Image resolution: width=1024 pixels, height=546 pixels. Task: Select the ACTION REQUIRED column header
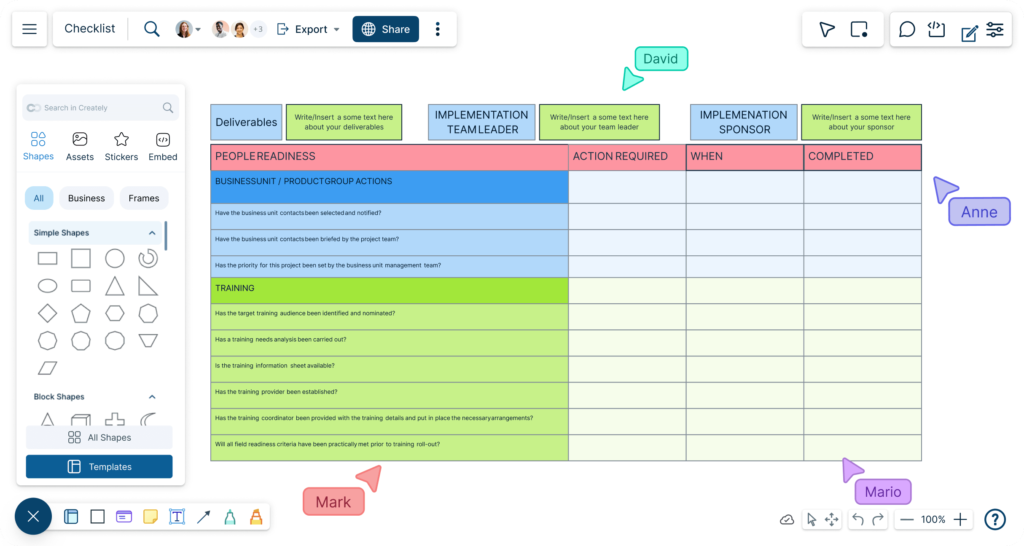click(x=628, y=157)
